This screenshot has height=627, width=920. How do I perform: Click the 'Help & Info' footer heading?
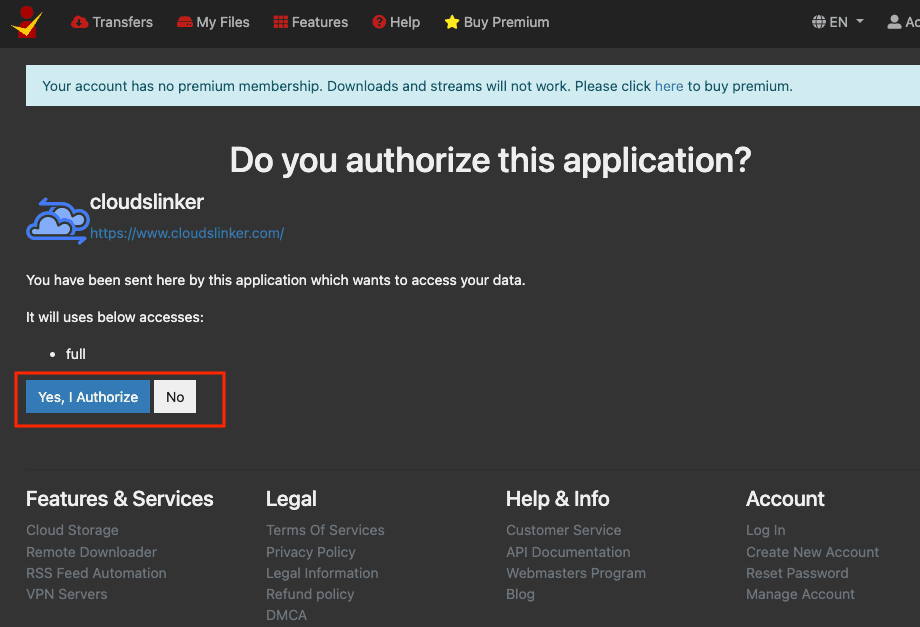[557, 499]
